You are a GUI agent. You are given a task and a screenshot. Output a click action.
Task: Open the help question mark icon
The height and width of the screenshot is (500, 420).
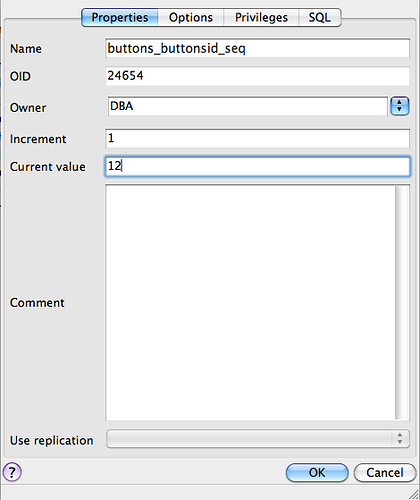[x=12, y=472]
